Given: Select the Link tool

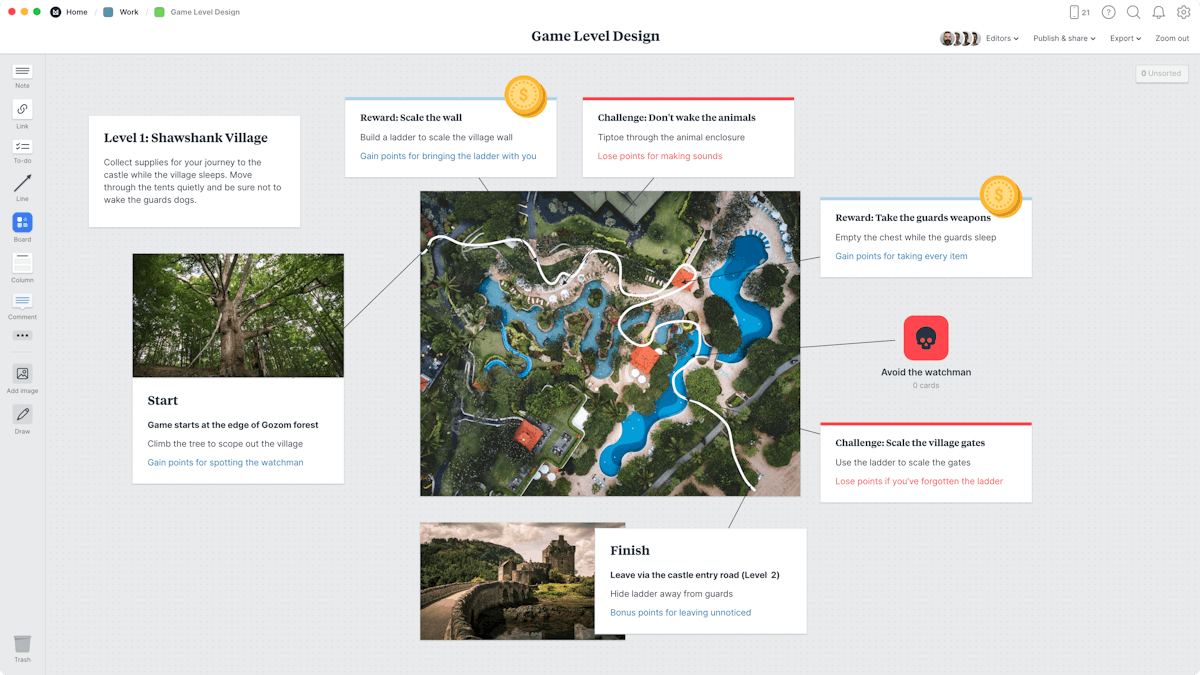Looking at the screenshot, I should point(22,109).
